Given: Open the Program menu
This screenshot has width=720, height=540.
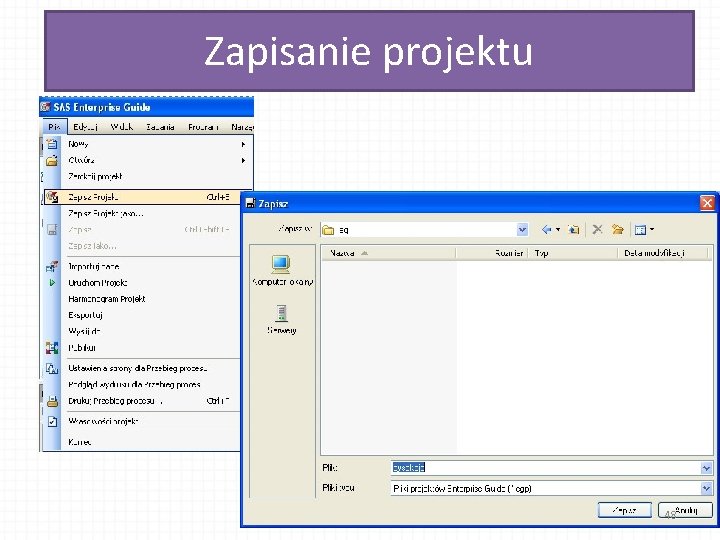Looking at the screenshot, I should [203, 127].
